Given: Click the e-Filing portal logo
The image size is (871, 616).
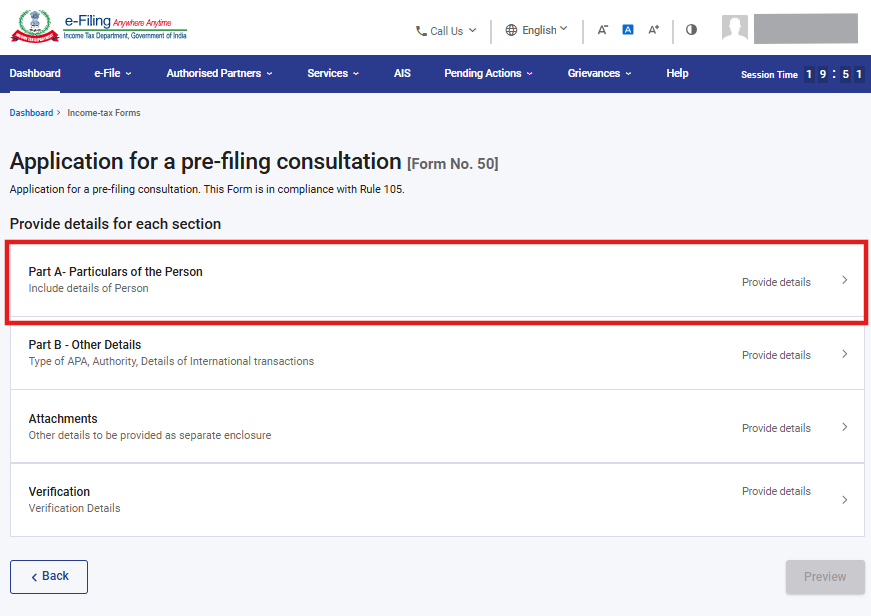Looking at the screenshot, I should pos(99,27).
